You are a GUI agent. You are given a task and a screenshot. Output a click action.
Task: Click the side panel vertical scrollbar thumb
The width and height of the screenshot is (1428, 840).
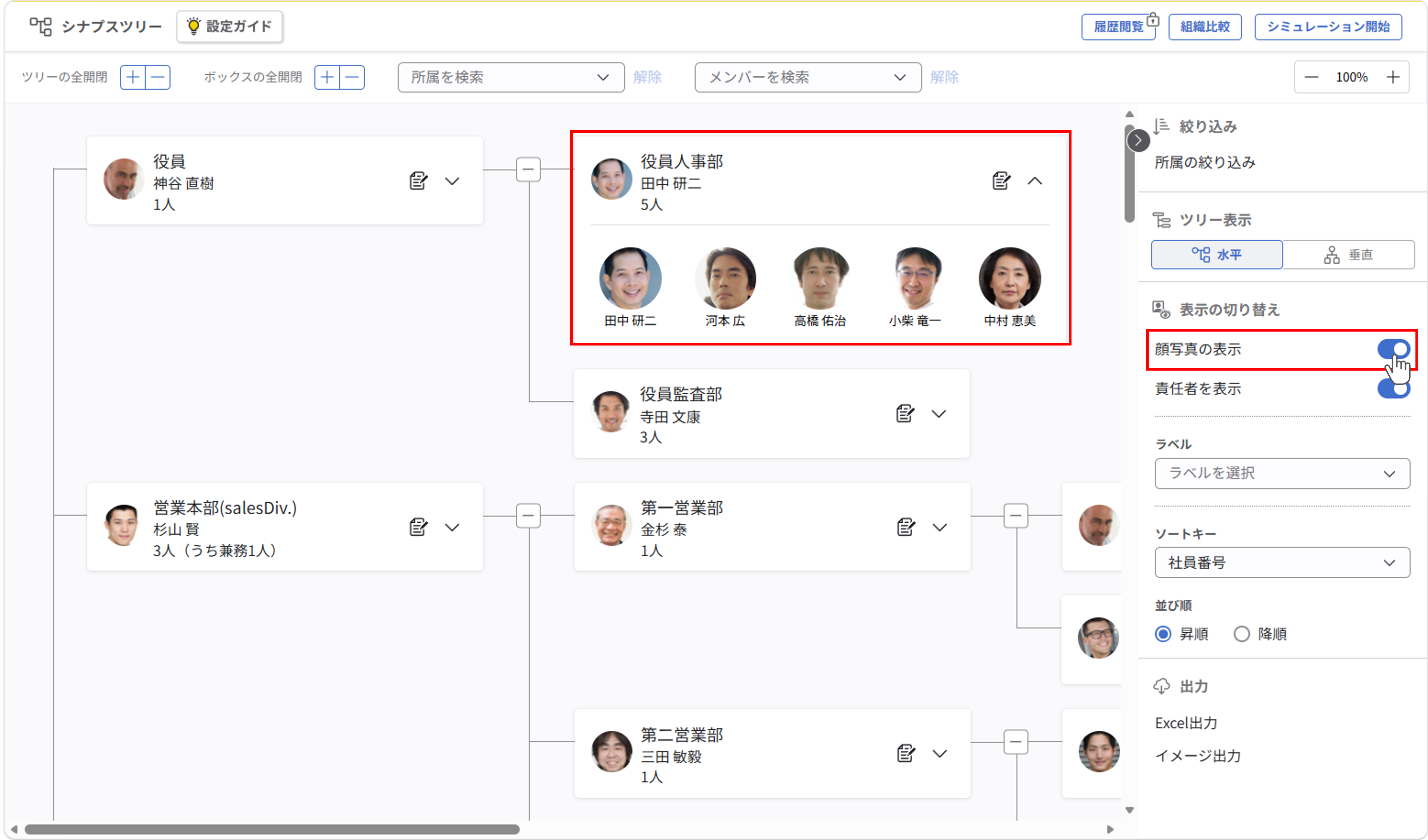tap(1129, 173)
